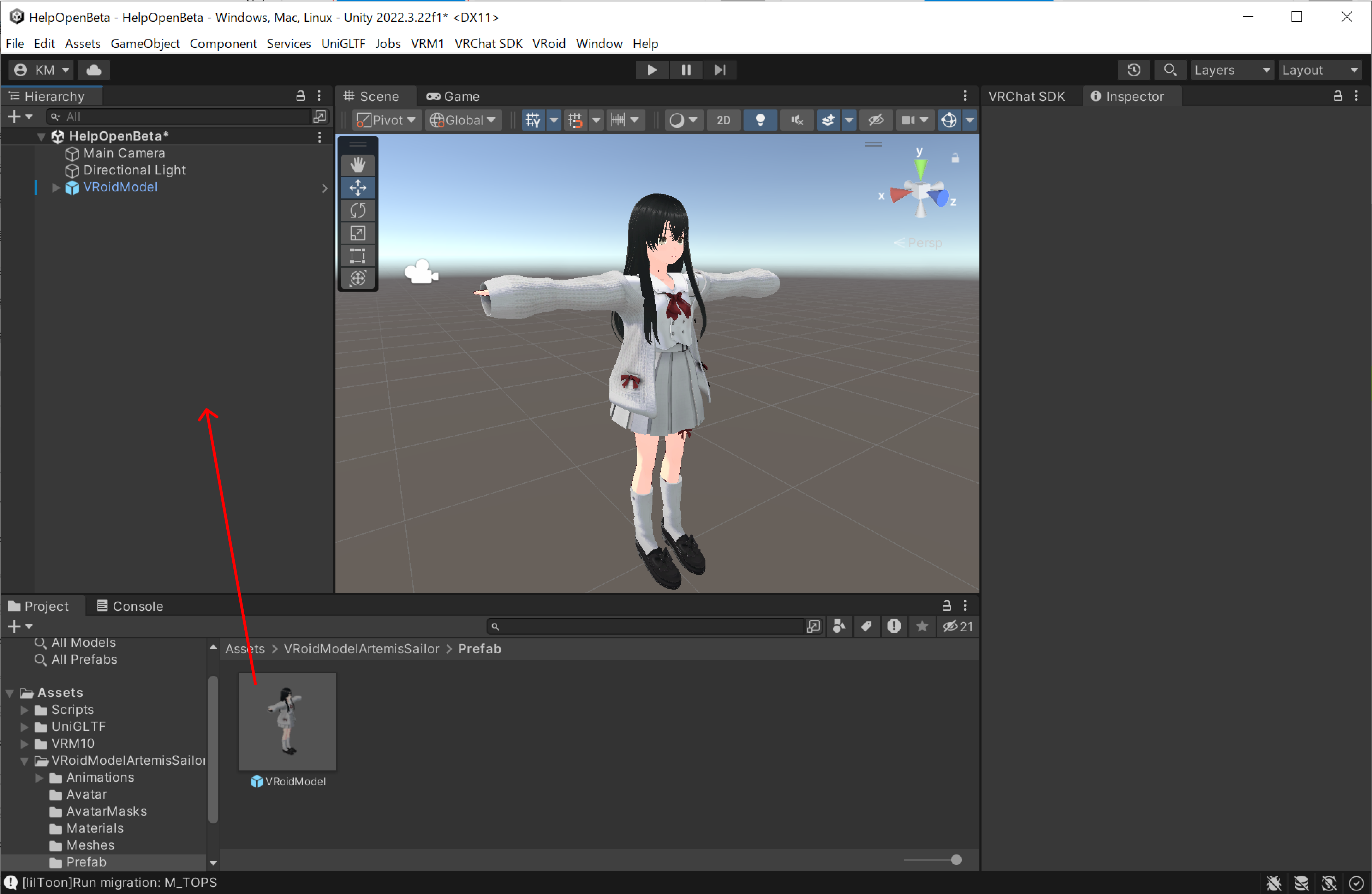Viewport: 1372px width, 894px height.
Task: Toggle 2D view mode
Action: pyautogui.click(x=723, y=120)
